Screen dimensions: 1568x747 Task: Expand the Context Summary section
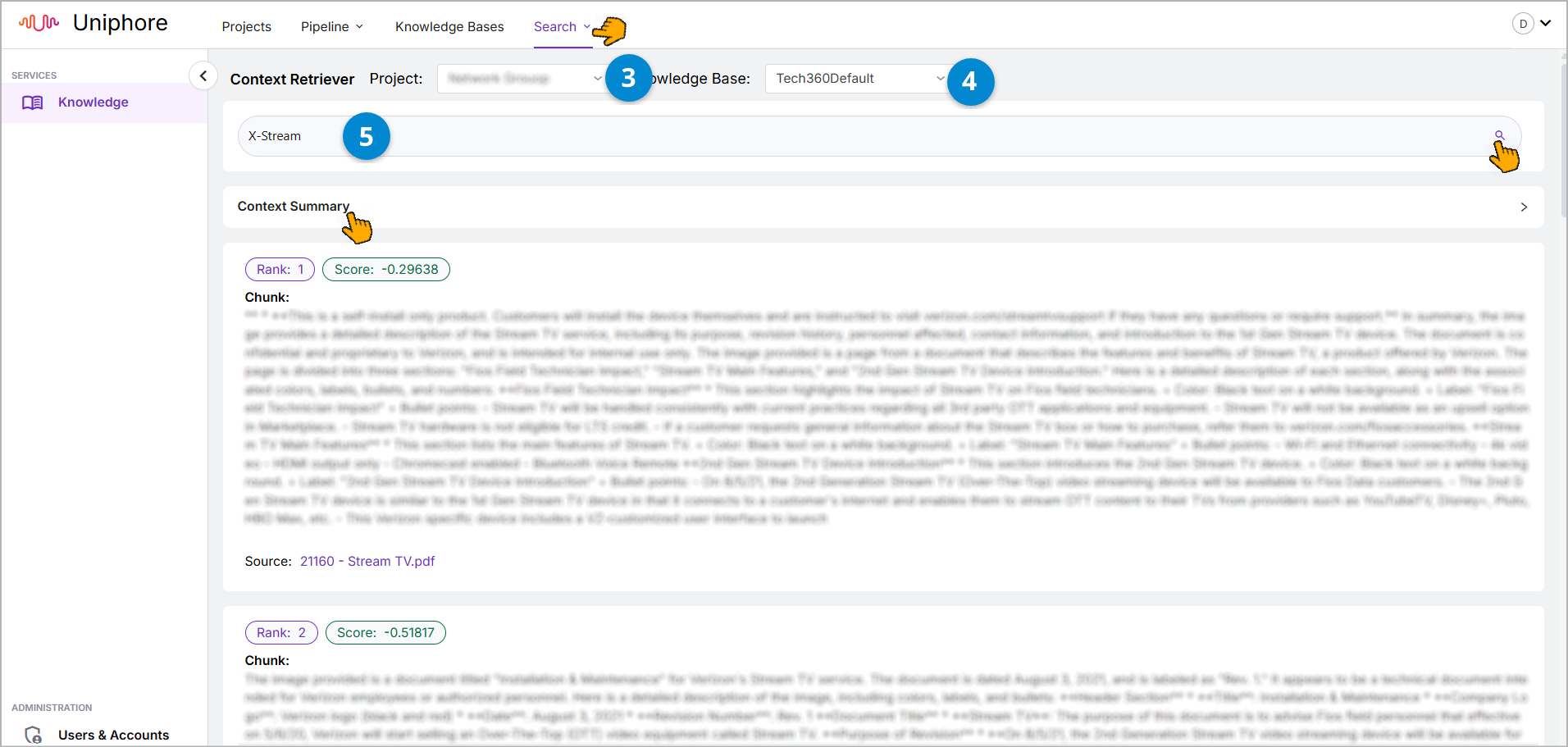883,207
